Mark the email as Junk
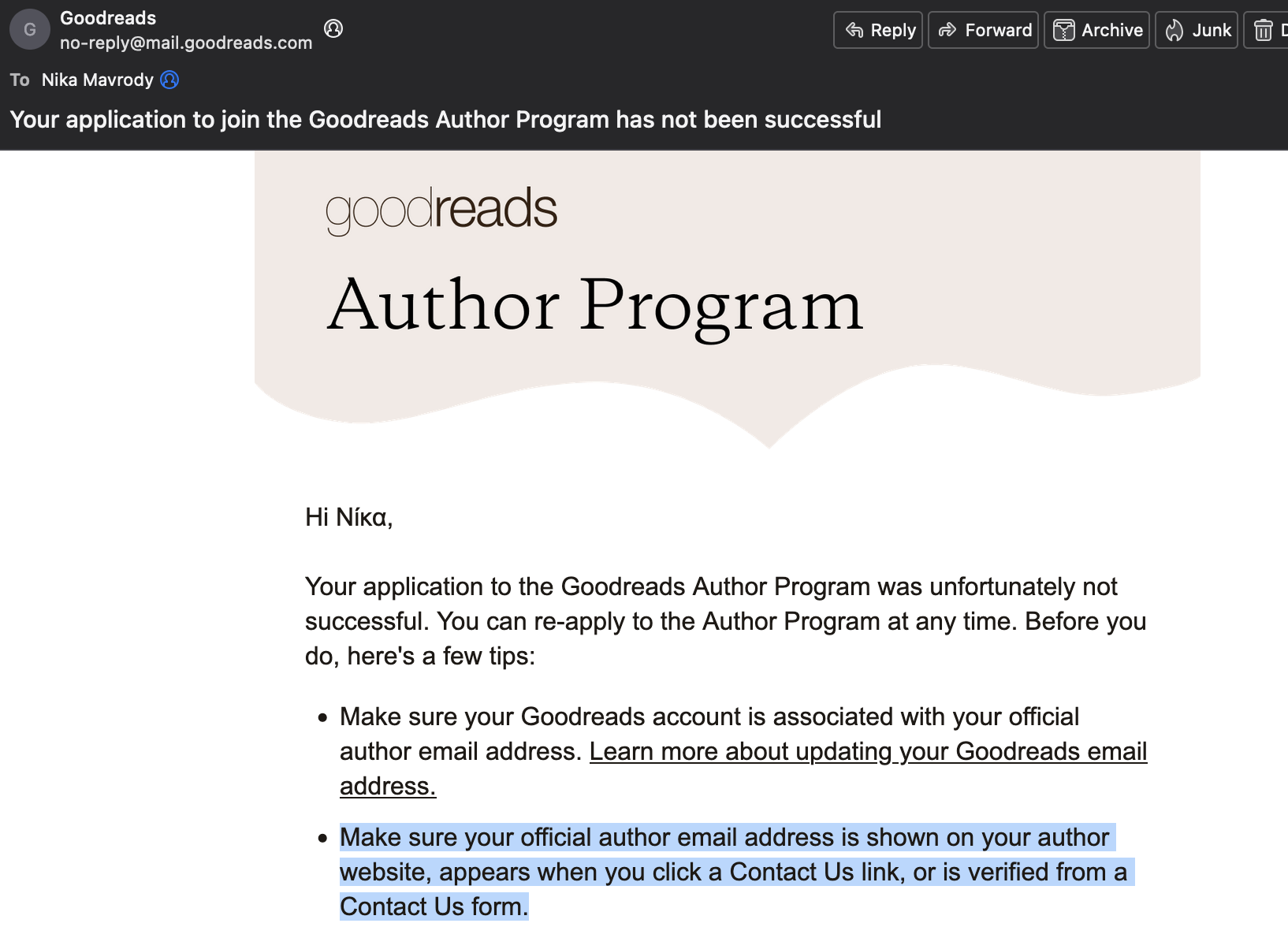Image resolution: width=1288 pixels, height=938 pixels. click(x=1196, y=30)
